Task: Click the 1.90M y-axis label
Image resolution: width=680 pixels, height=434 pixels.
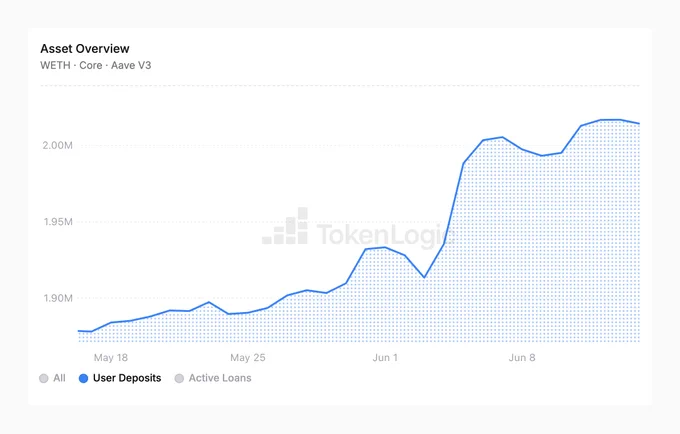Action: point(58,298)
